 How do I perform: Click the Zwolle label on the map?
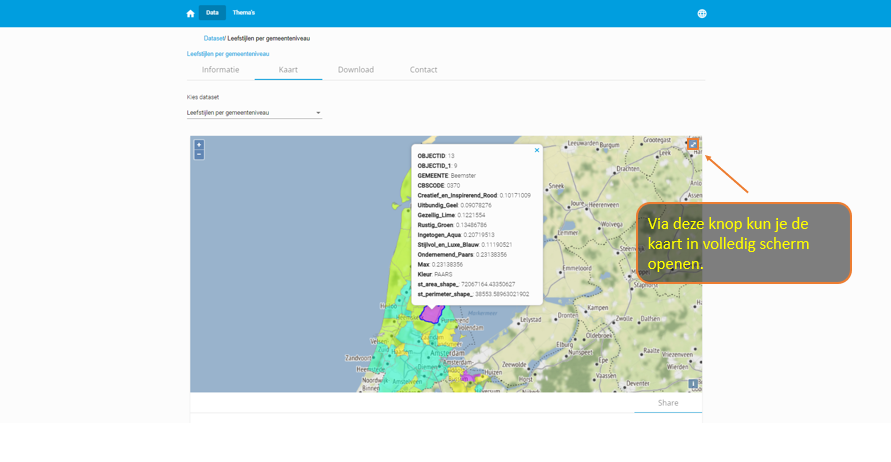pyautogui.click(x=624, y=319)
